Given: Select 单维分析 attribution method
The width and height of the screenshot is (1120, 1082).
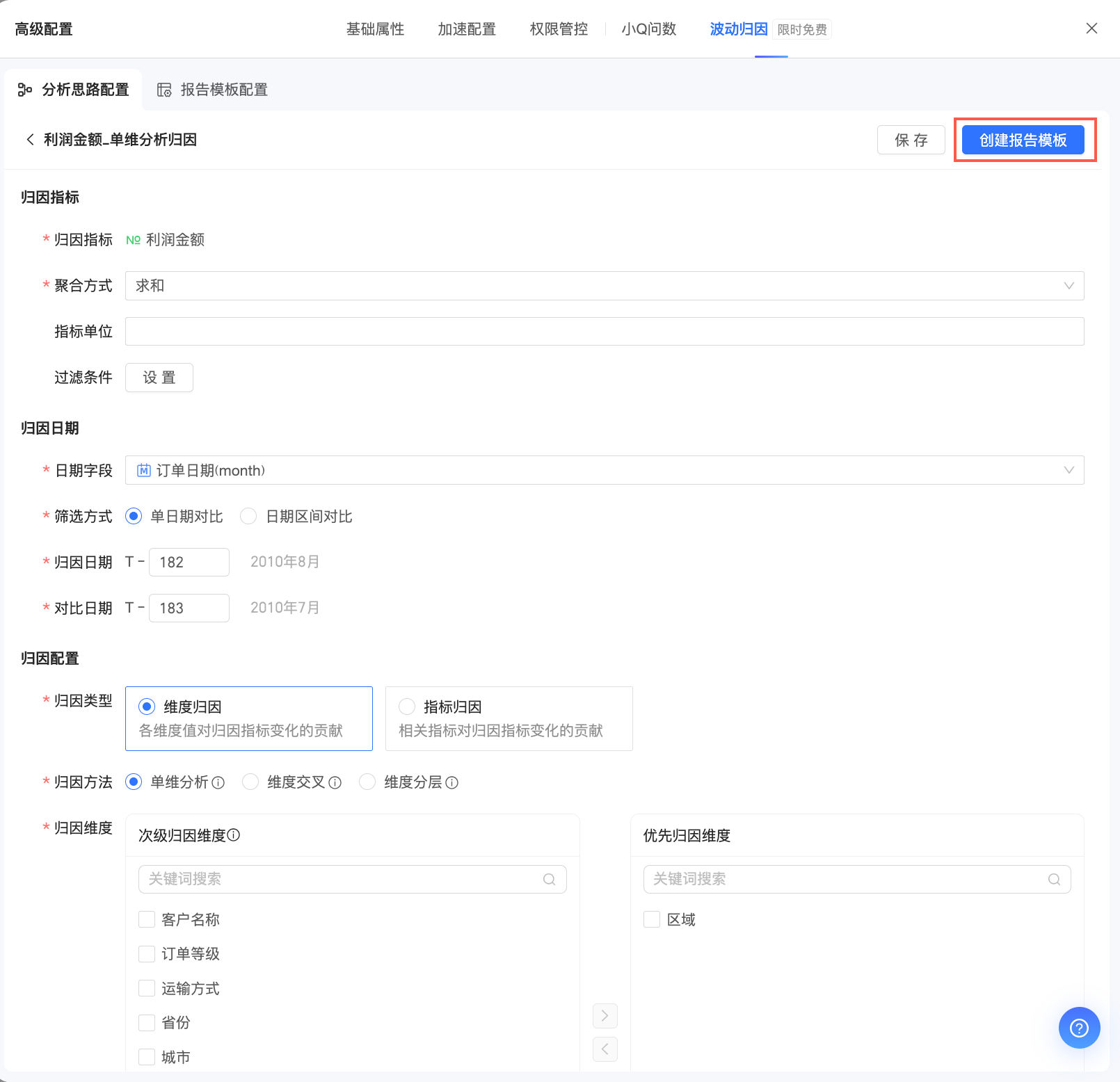Looking at the screenshot, I should 134,782.
